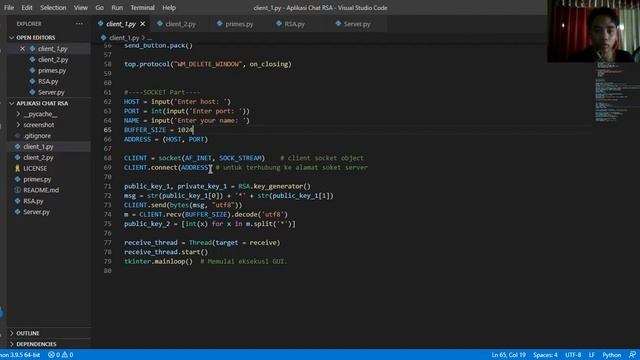Open Server.py from Open Editors list
Screen dimensions: 640x360
51,92
